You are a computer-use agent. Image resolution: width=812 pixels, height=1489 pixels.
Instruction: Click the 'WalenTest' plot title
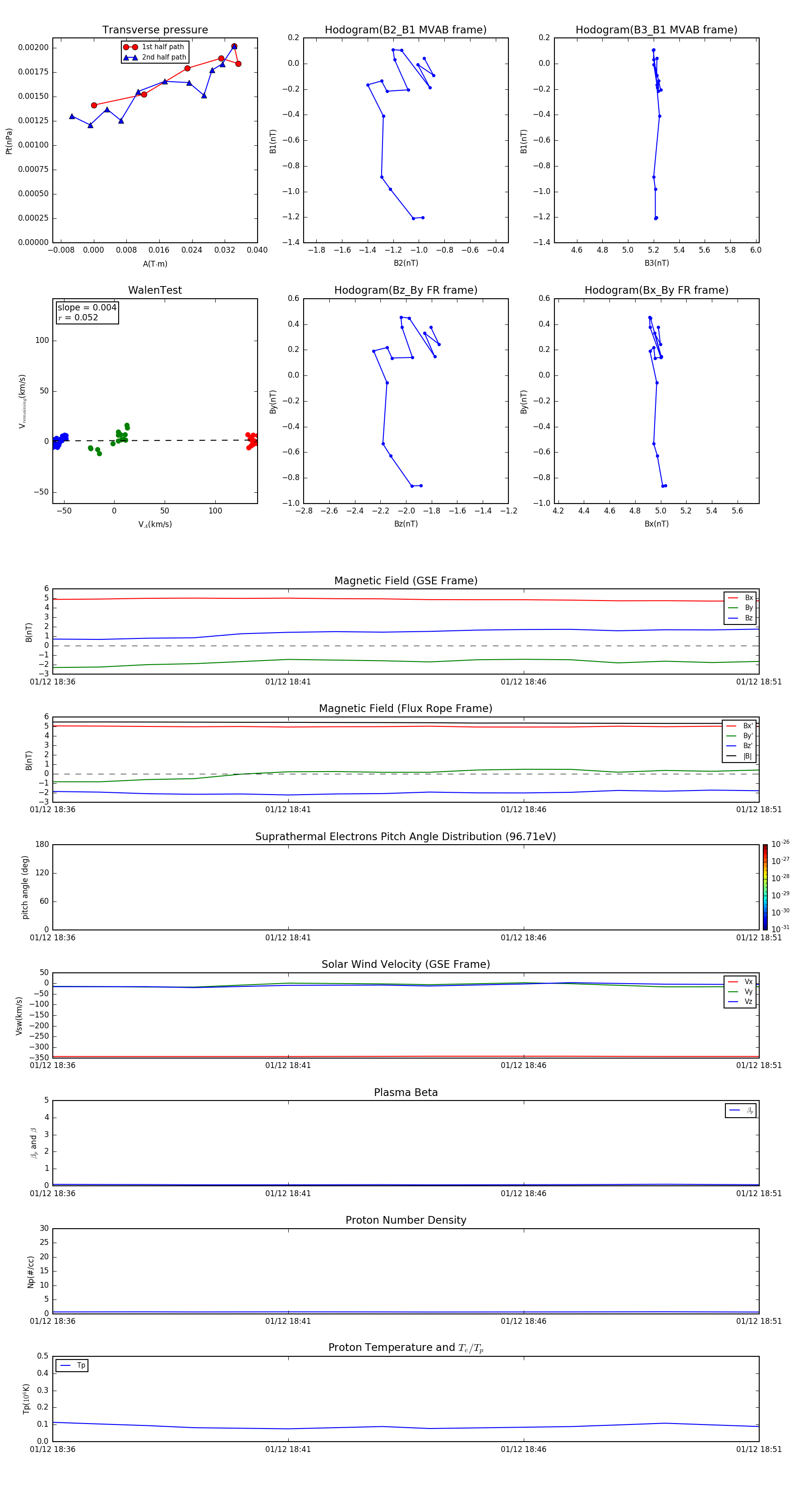(x=155, y=290)
